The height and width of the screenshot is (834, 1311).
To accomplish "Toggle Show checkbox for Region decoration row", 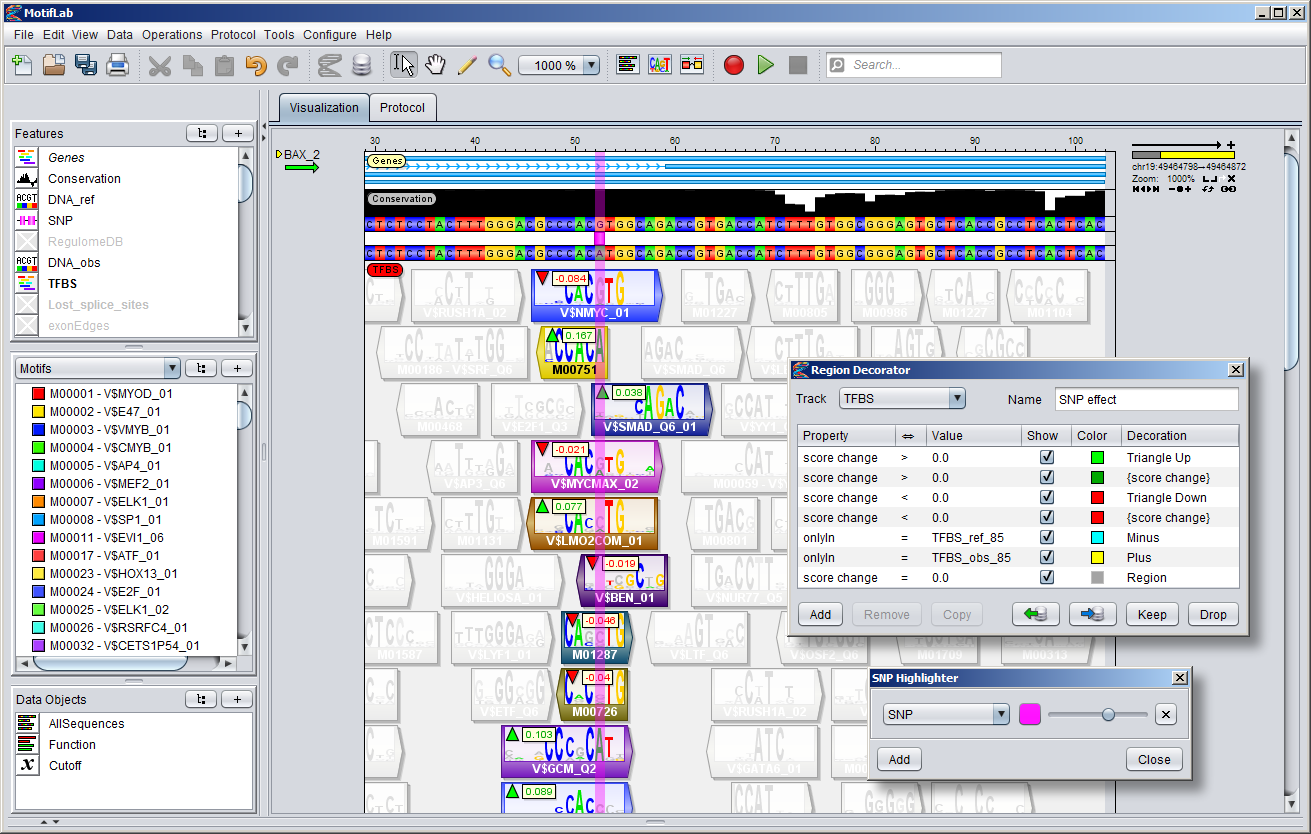I will point(1046,577).
